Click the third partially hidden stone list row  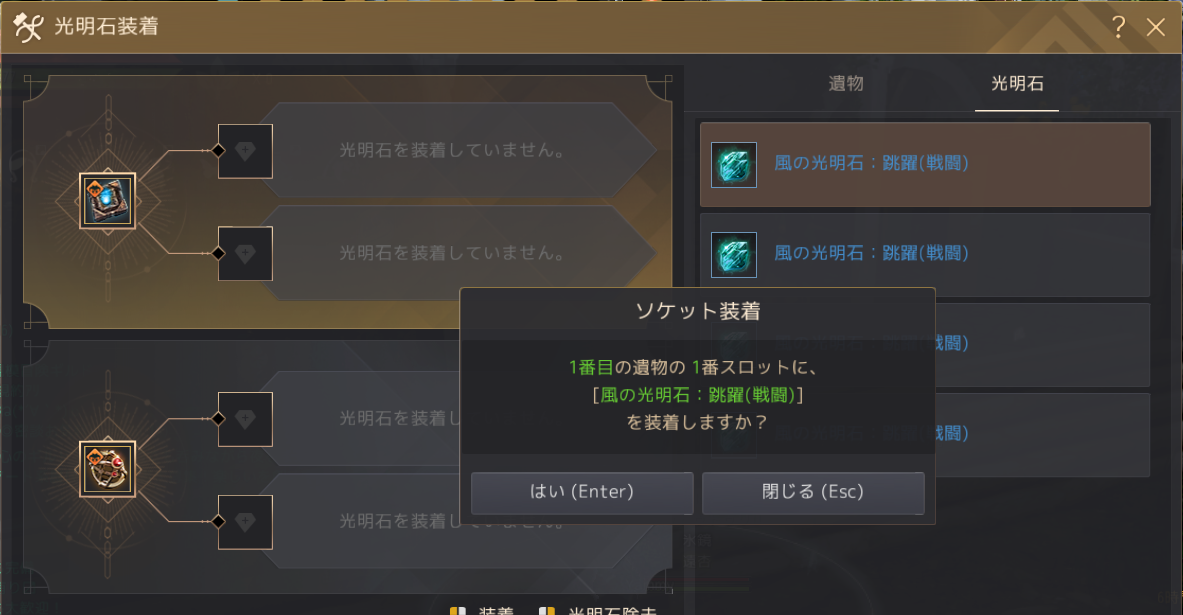pyautogui.click(x=1043, y=345)
